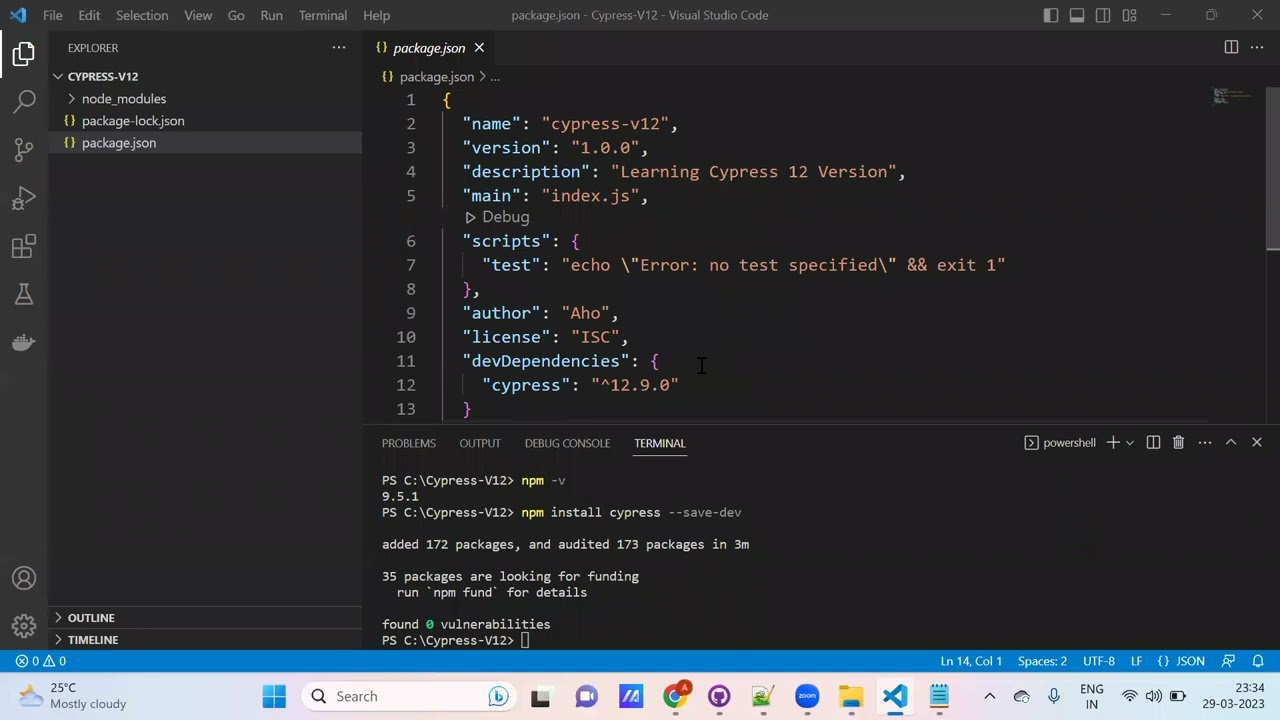Open terminal panel more actions ellipsis
The height and width of the screenshot is (720, 1280).
point(1205,443)
